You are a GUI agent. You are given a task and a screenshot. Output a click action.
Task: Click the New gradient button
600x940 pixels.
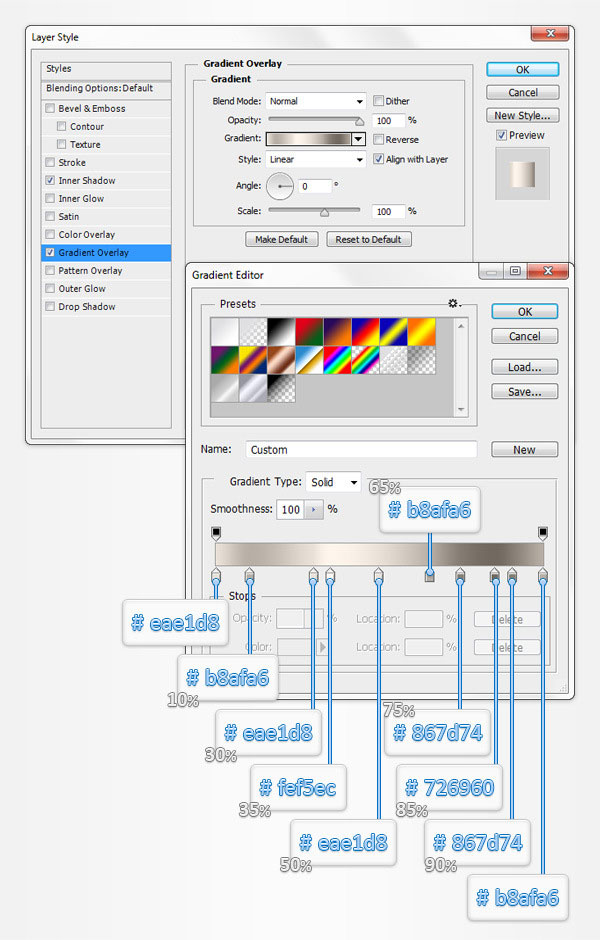[x=524, y=450]
